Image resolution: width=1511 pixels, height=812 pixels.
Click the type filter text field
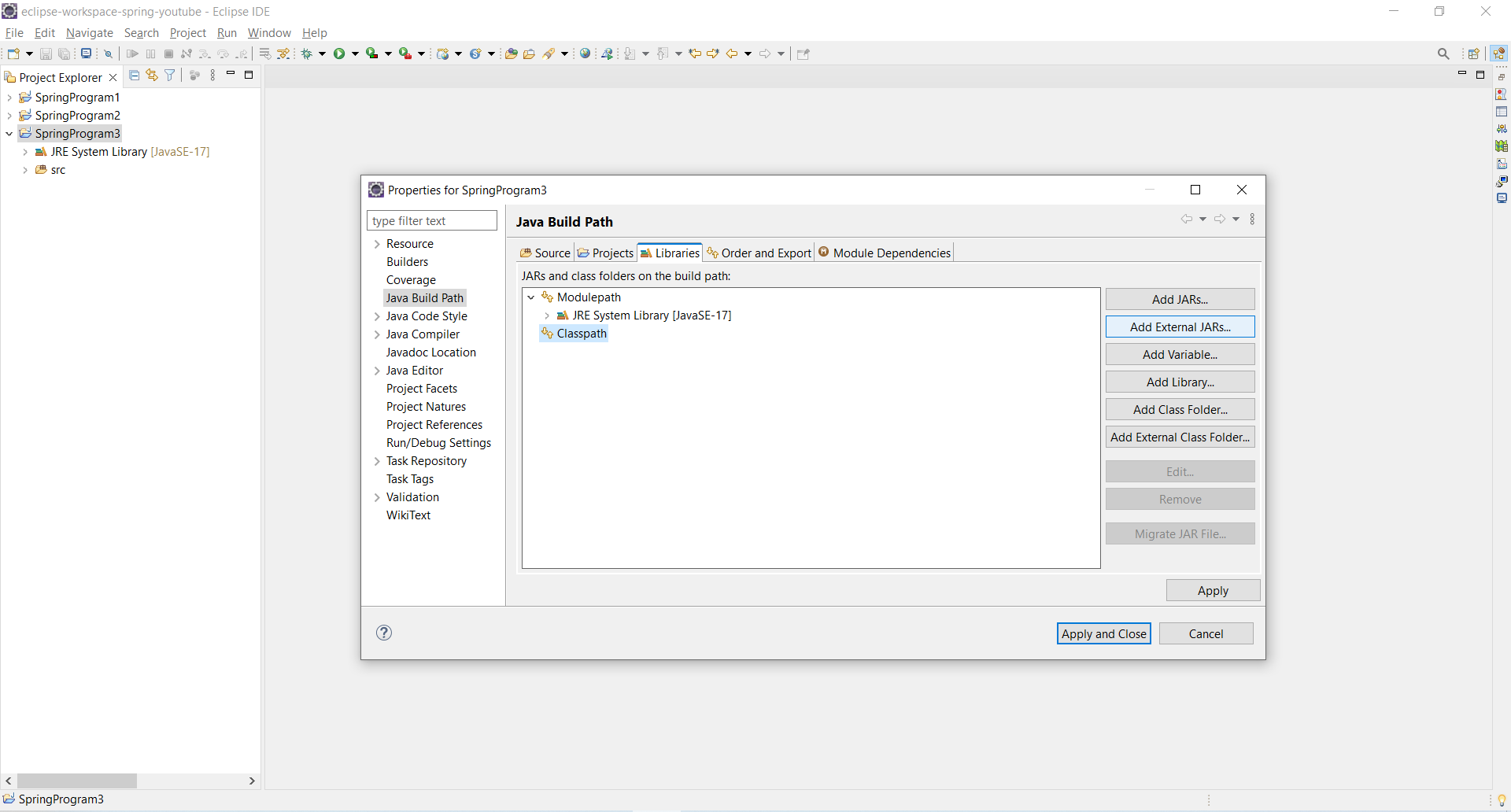click(432, 220)
